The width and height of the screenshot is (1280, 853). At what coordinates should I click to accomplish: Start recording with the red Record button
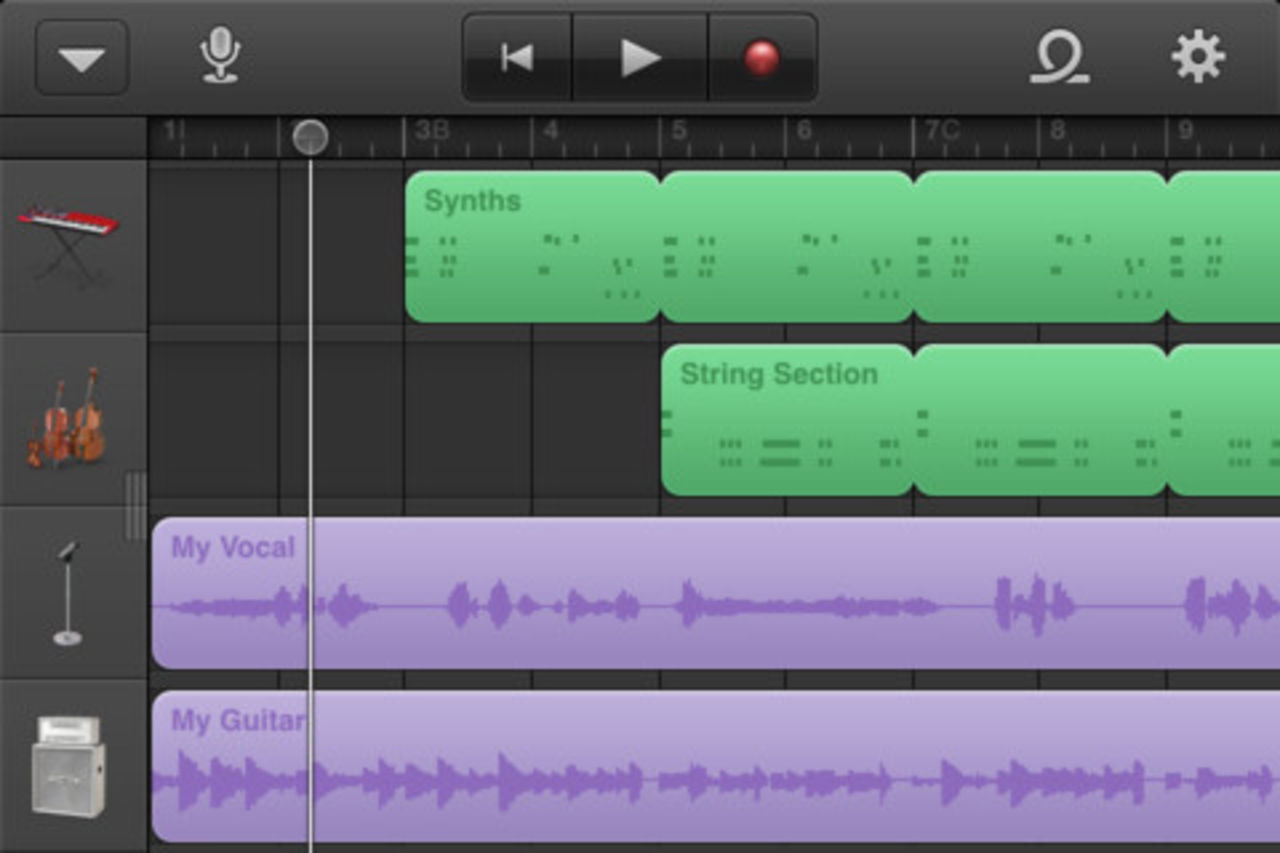[762, 58]
